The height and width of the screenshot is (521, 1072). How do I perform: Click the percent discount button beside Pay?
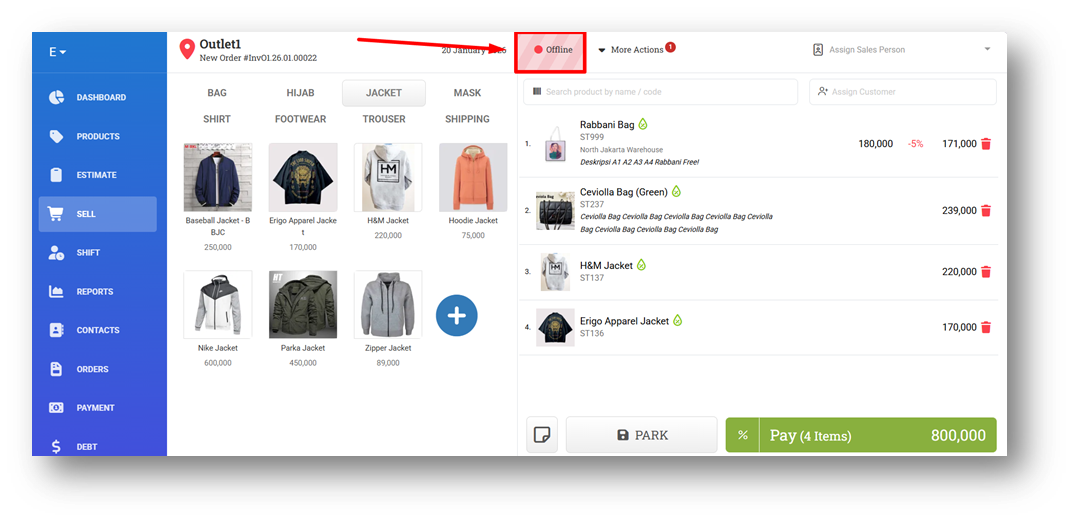(x=742, y=435)
